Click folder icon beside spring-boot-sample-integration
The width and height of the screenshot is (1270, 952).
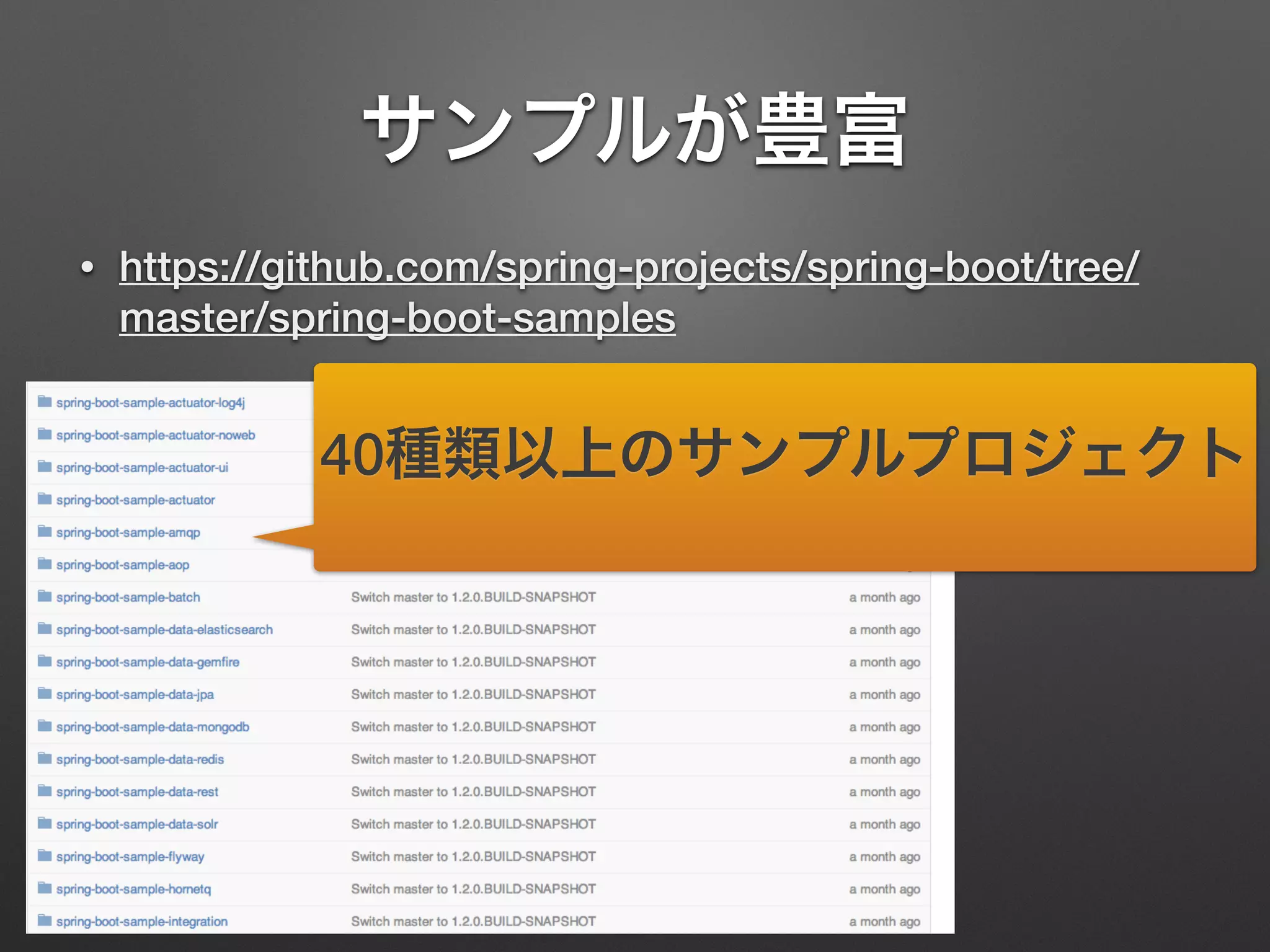(x=45, y=920)
